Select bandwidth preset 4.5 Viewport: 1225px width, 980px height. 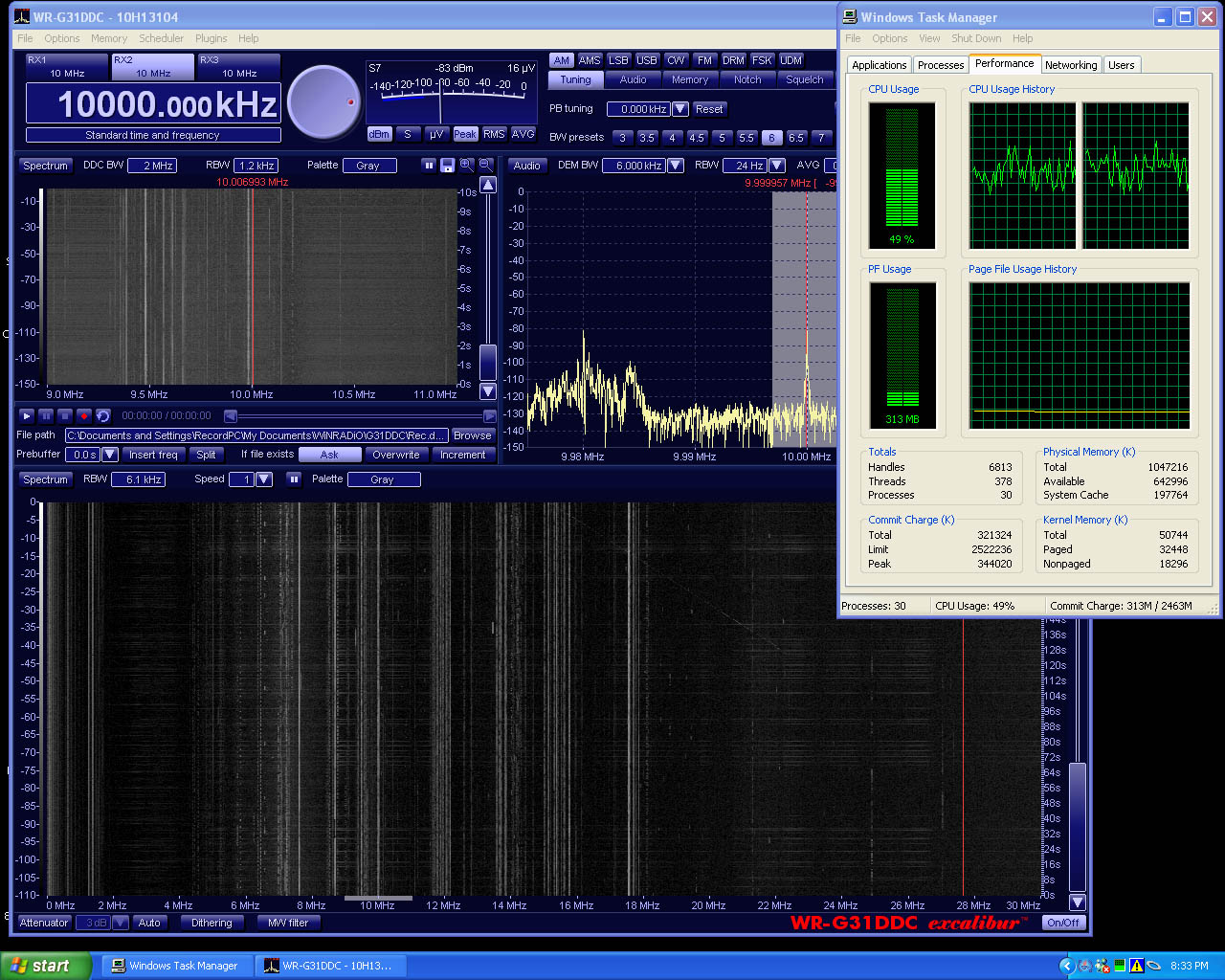click(x=697, y=138)
